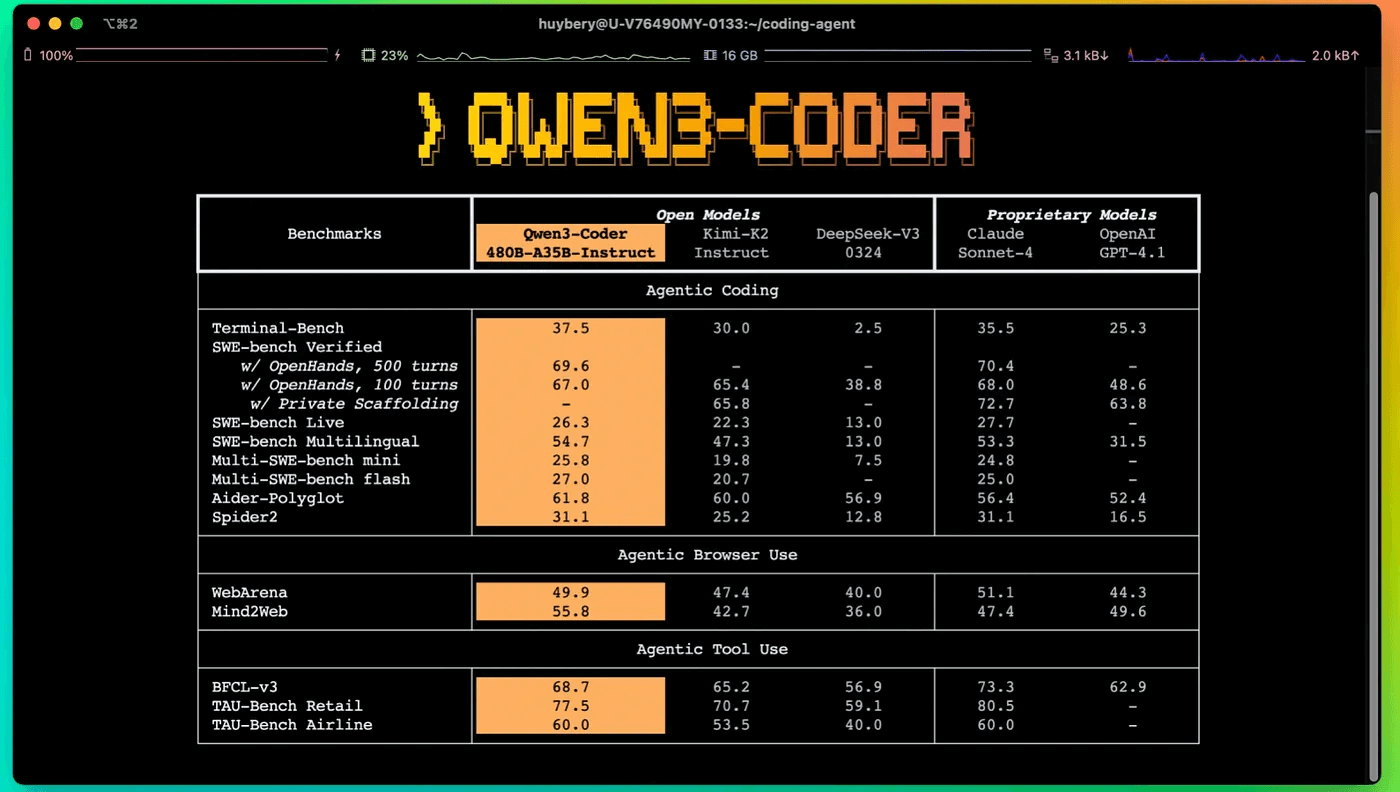Image resolution: width=1400 pixels, height=792 pixels.
Task: Click Claude's 70.4 score for 500 turns
Action: tap(995, 366)
